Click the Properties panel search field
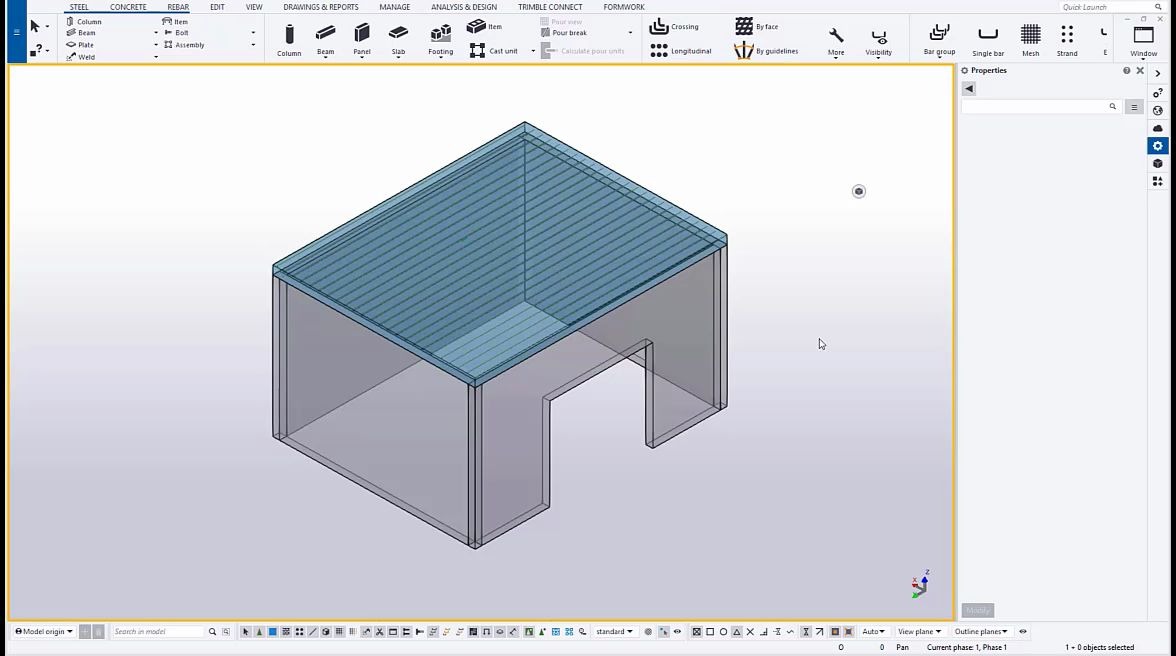 1040,107
